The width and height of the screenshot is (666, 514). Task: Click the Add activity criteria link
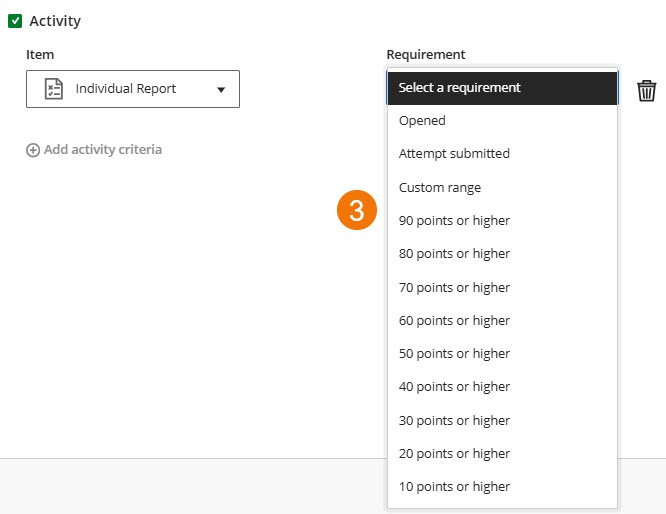coord(103,150)
